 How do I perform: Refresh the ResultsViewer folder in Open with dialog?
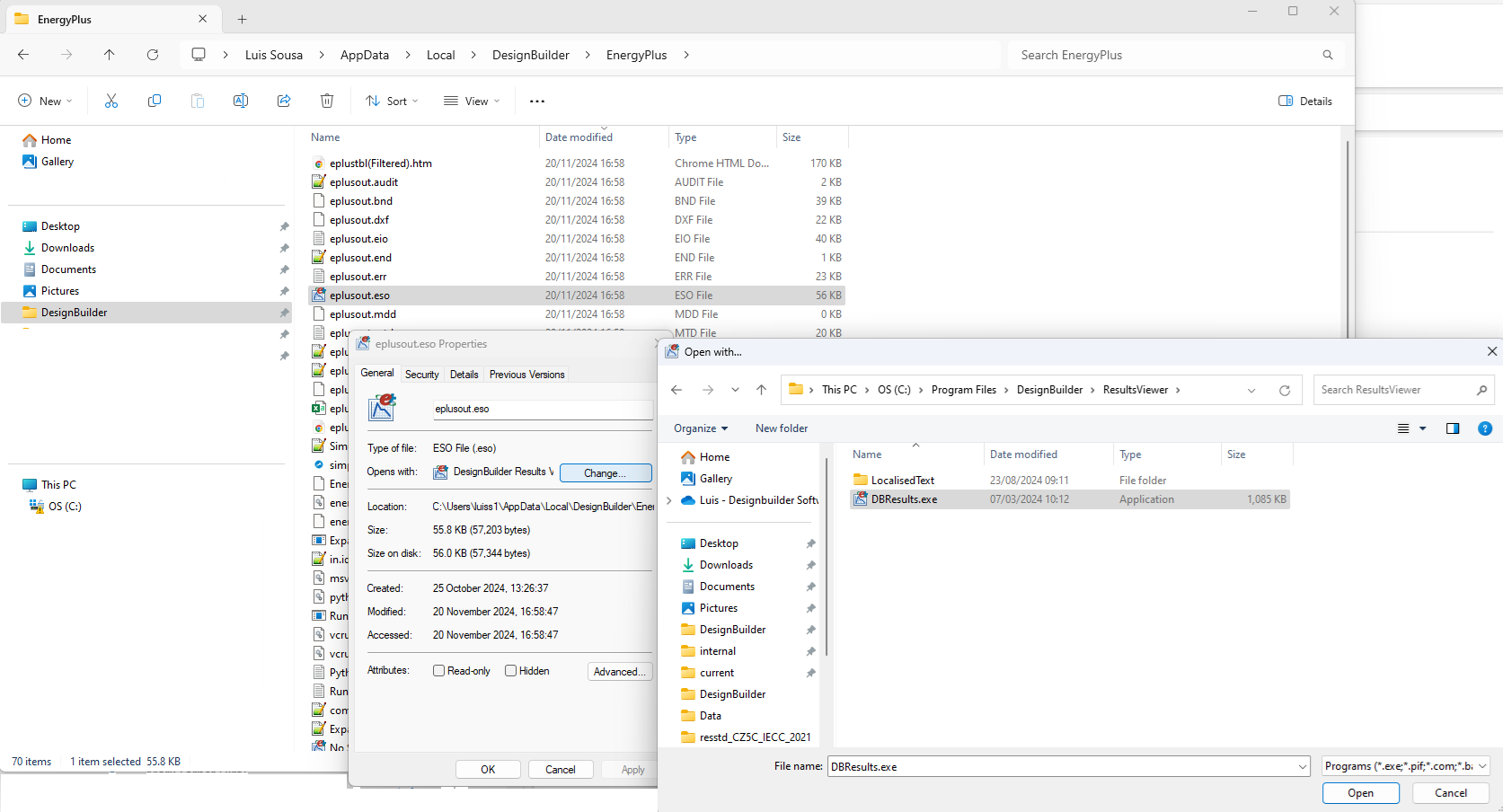1285,390
